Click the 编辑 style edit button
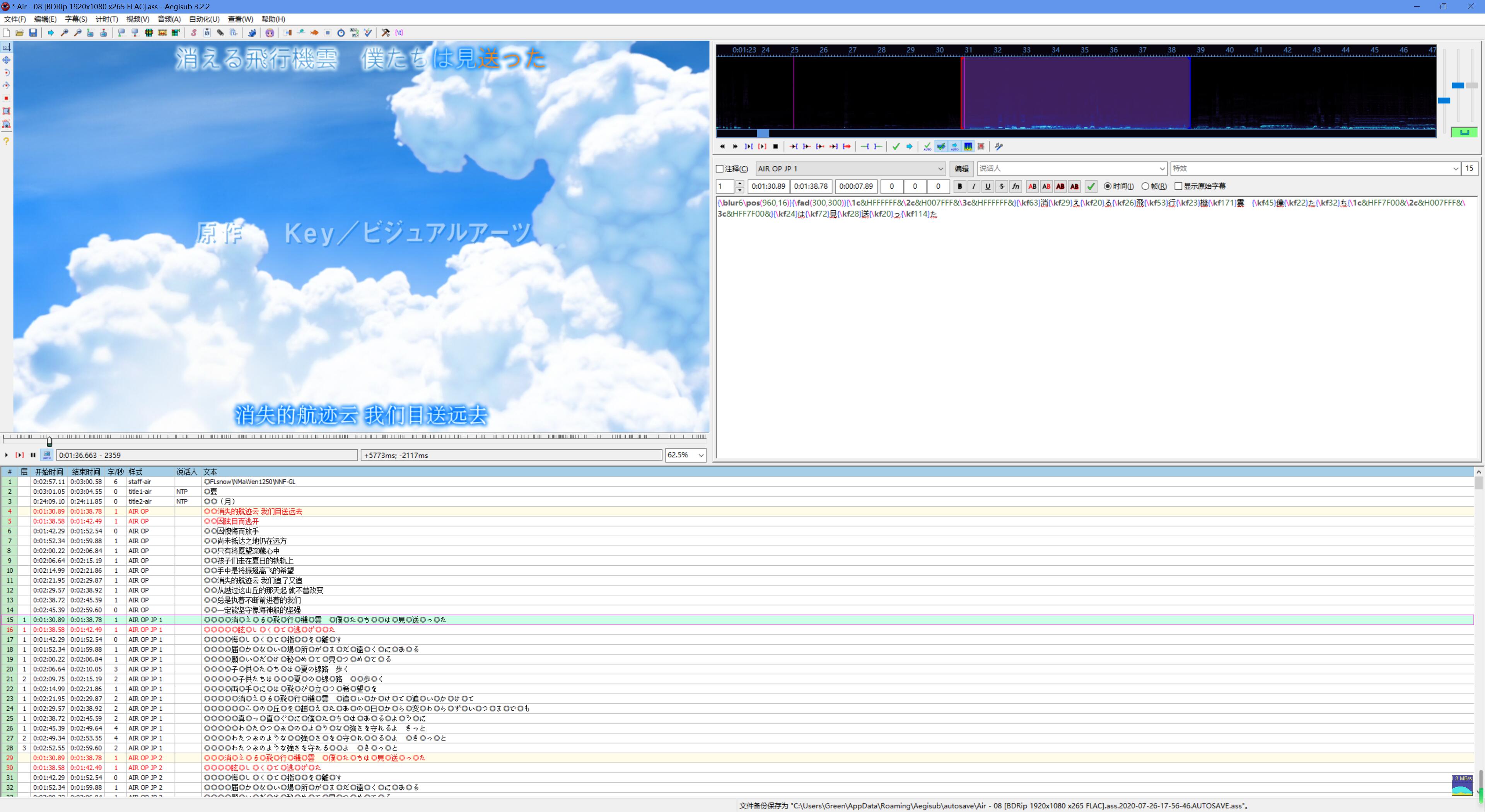This screenshot has width=1485, height=812. (961, 169)
